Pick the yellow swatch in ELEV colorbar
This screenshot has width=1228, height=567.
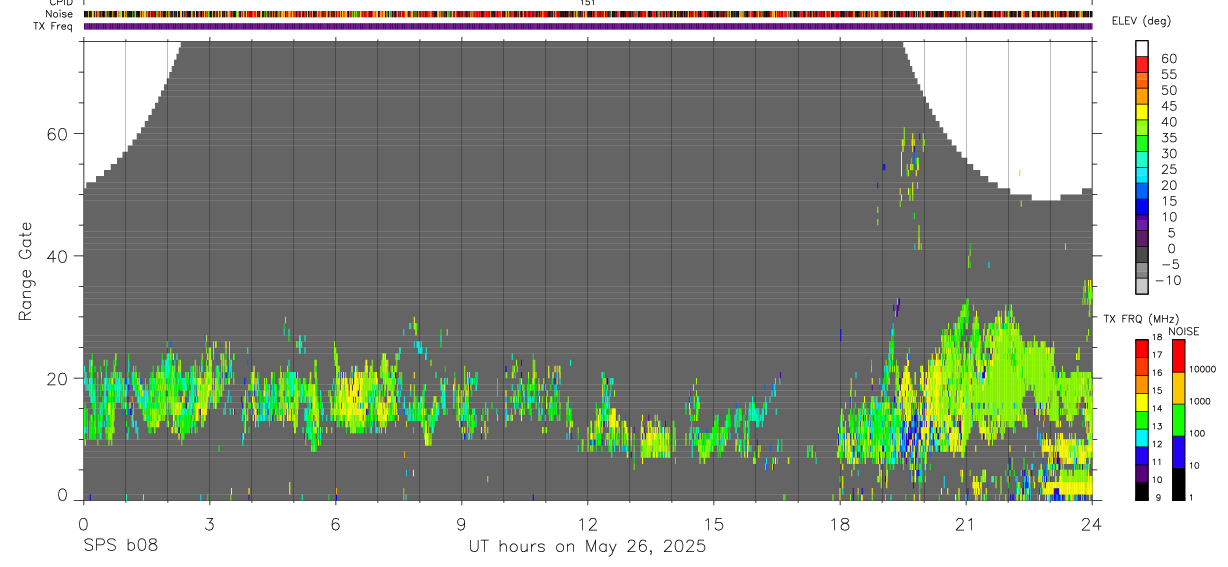pyautogui.click(x=1142, y=112)
